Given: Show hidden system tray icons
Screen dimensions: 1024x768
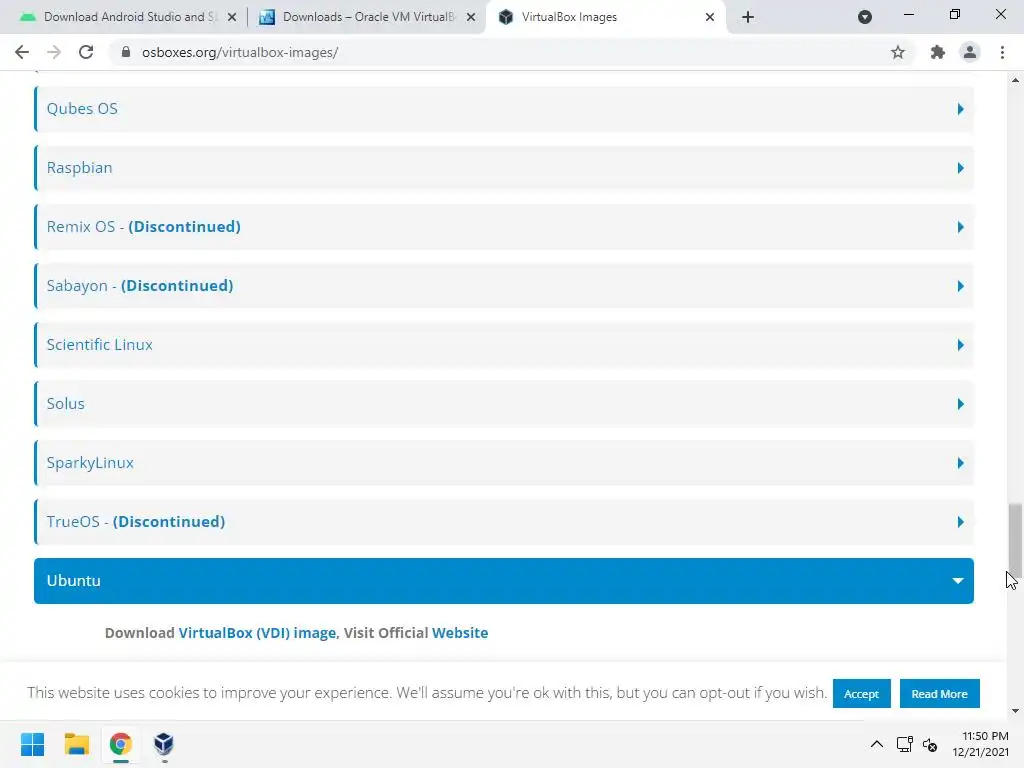Looking at the screenshot, I should (877, 744).
